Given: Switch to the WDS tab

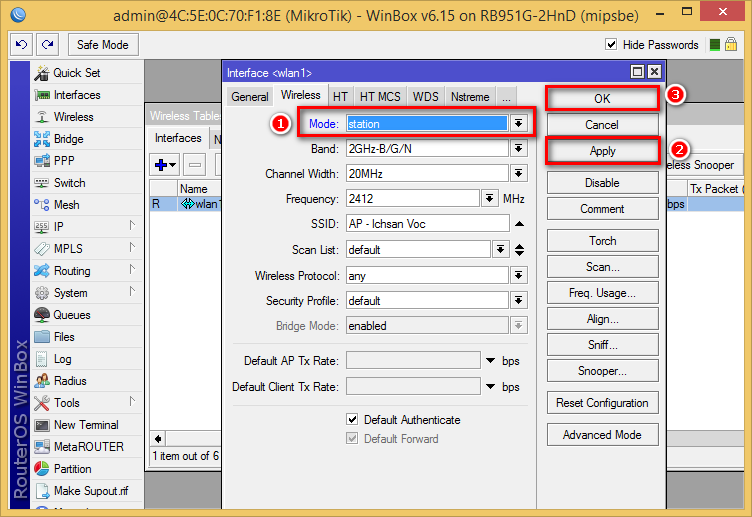Looking at the screenshot, I should 425,97.
